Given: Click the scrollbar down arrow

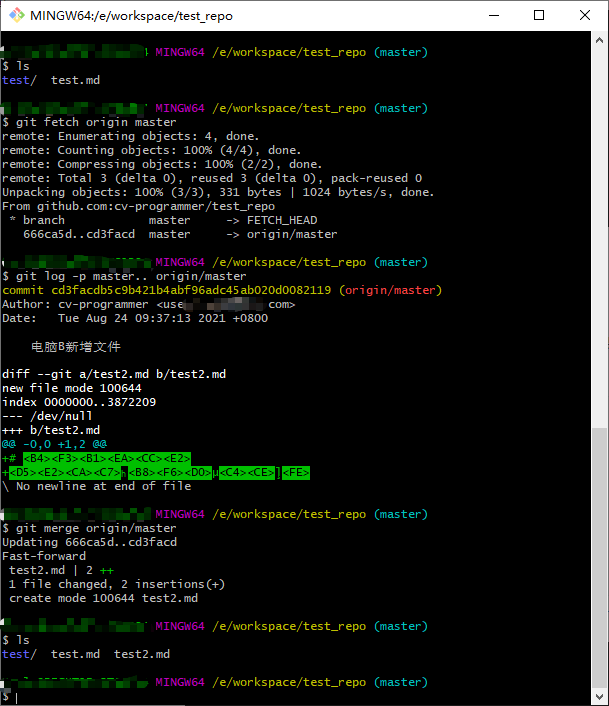Looking at the screenshot, I should 599,697.
